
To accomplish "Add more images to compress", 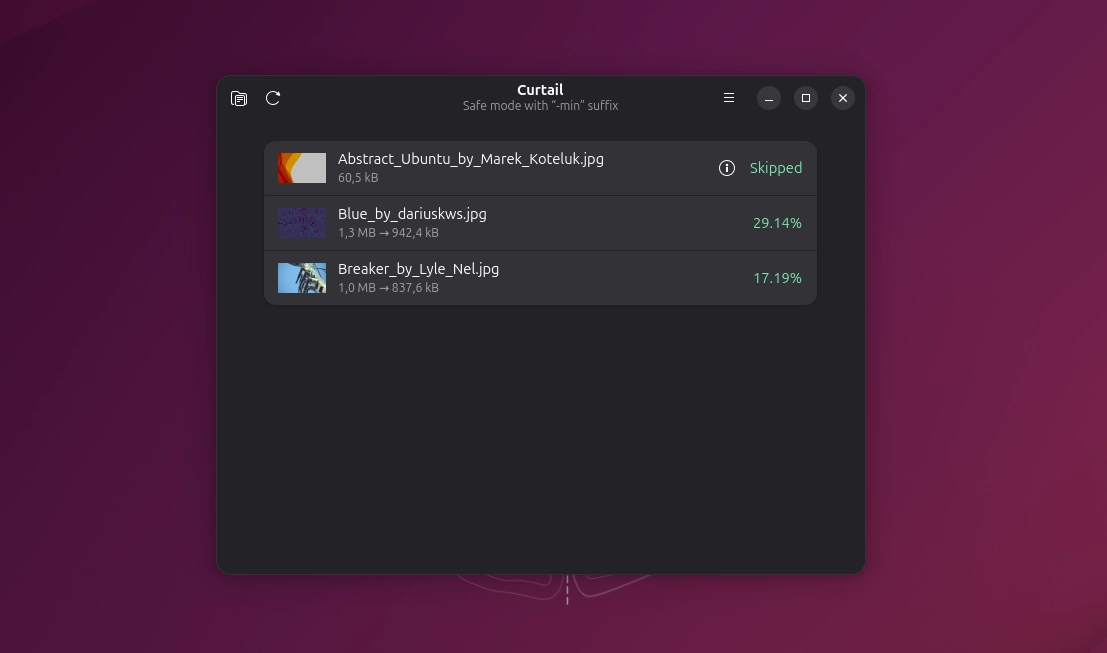I will point(239,98).
